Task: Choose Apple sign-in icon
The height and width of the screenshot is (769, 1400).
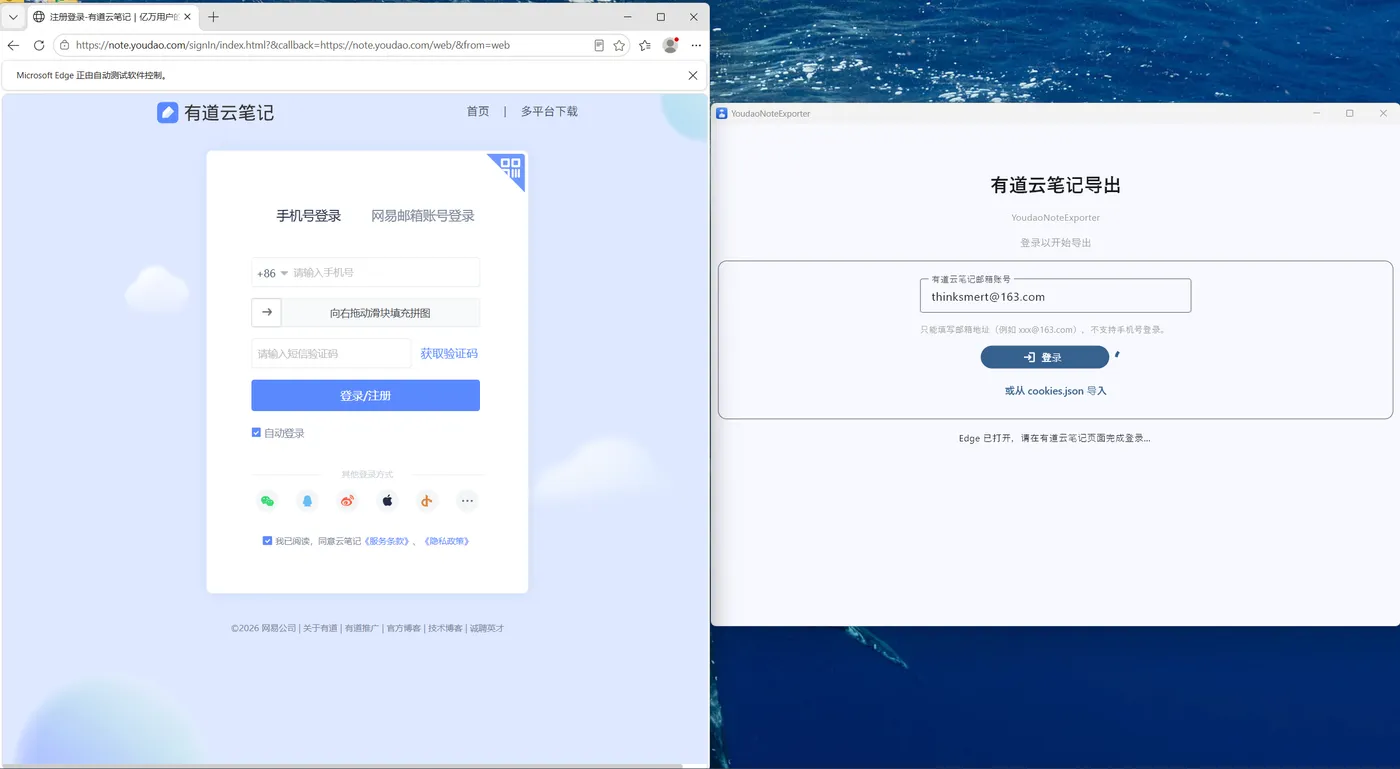Action: 387,501
